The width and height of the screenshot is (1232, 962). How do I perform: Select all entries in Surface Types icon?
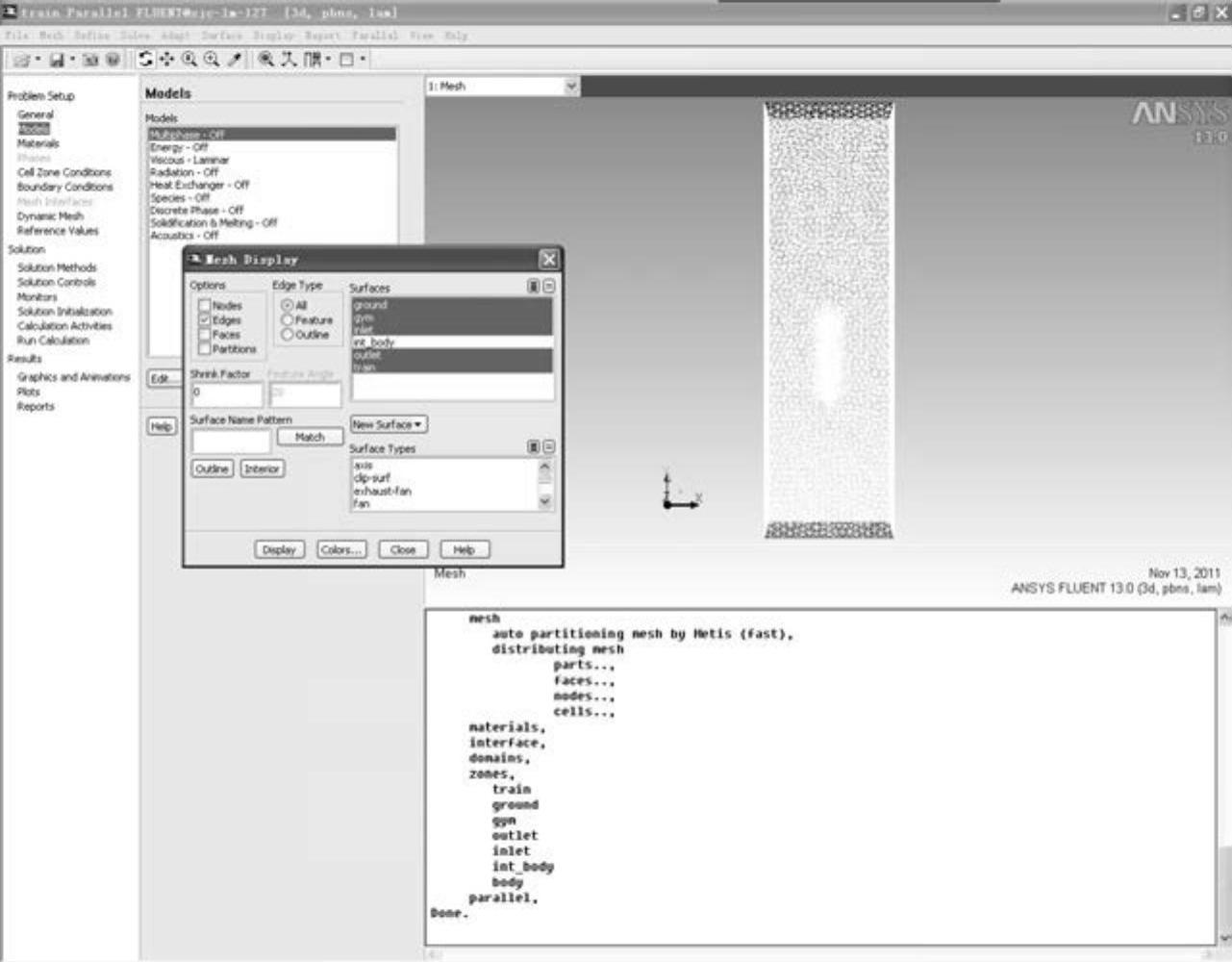tap(533, 447)
